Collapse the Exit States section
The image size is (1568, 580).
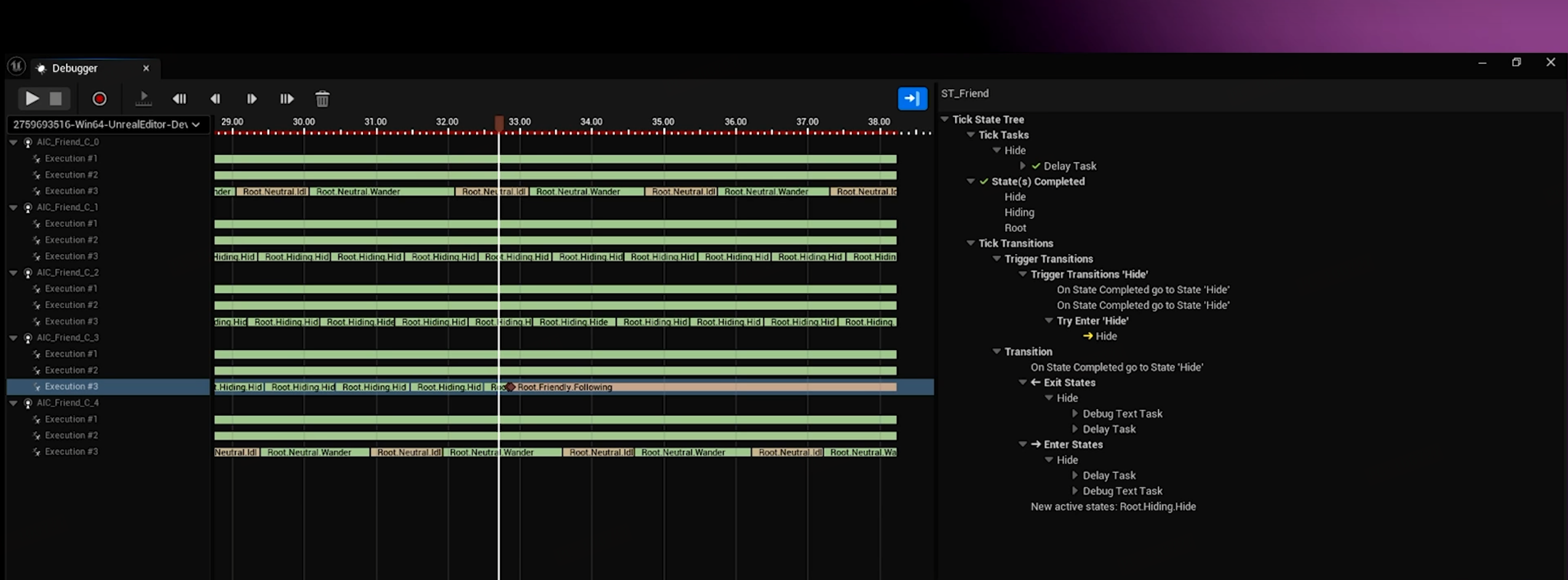click(x=1022, y=383)
